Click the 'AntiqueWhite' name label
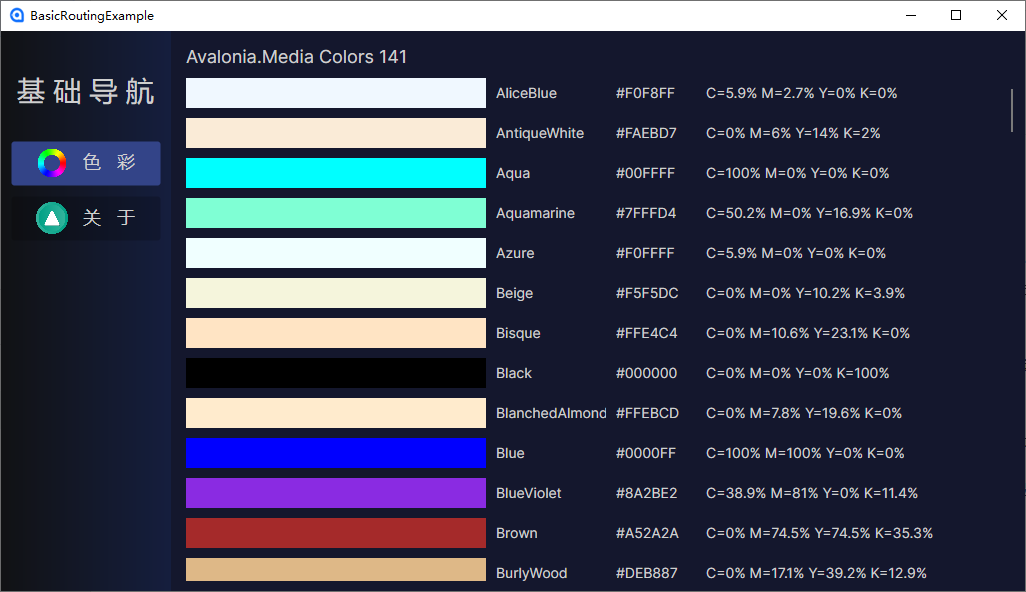The height and width of the screenshot is (592, 1026). point(540,133)
